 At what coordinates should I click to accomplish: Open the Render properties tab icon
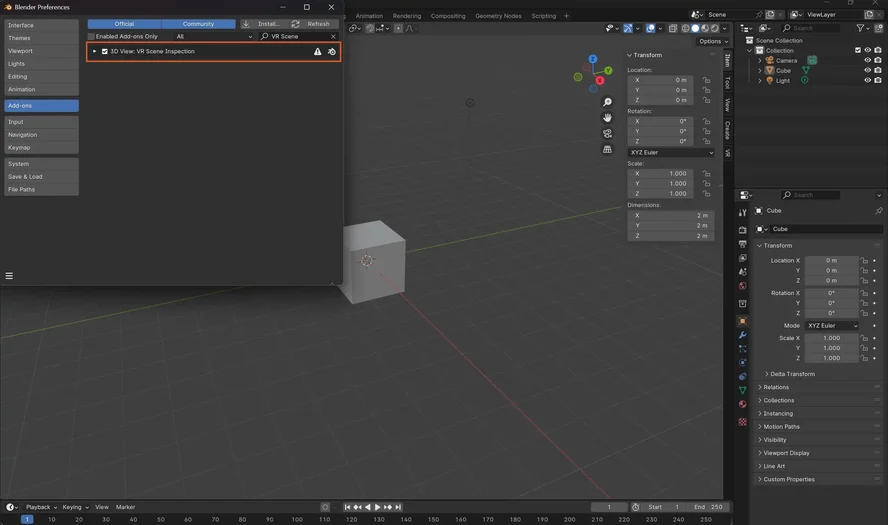point(742,230)
